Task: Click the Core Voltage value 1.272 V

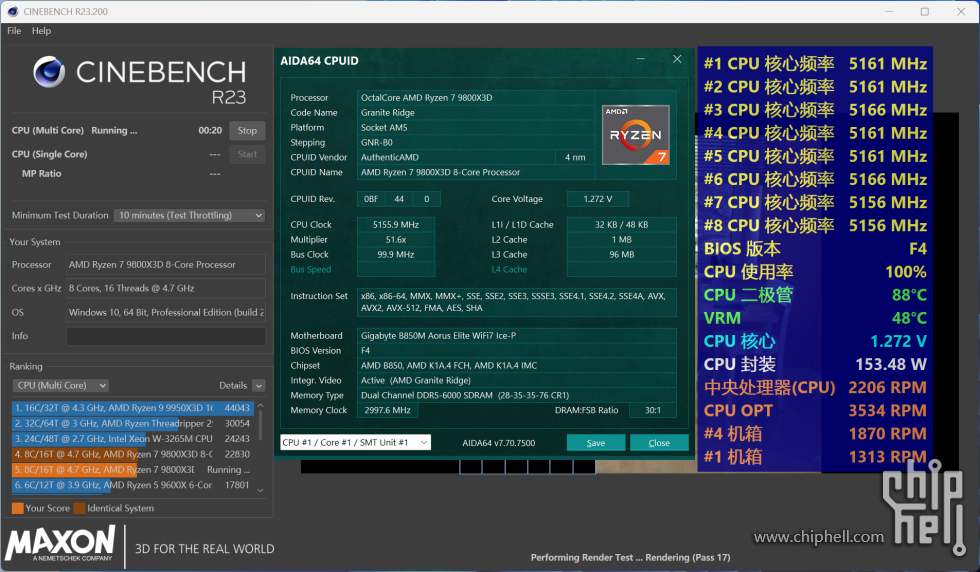Action: (598, 199)
